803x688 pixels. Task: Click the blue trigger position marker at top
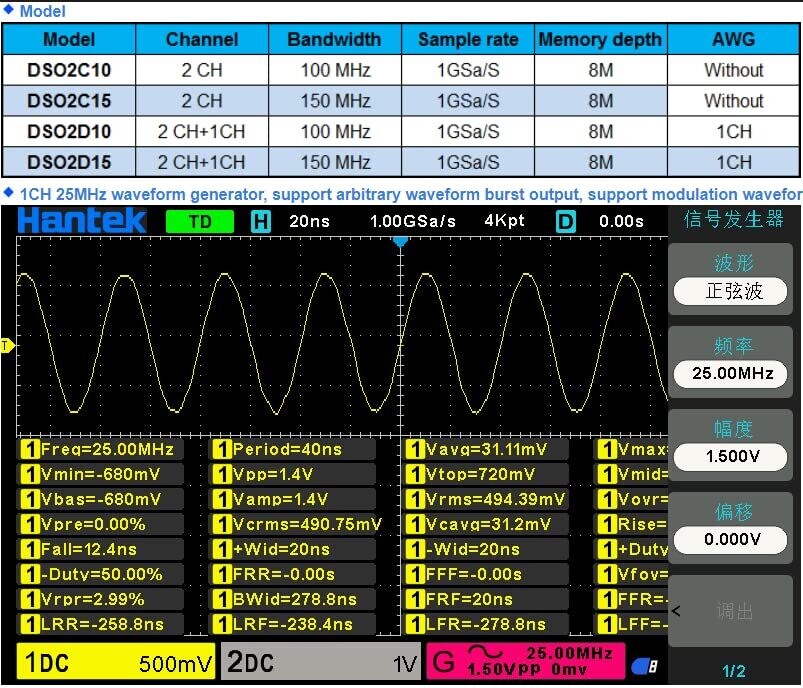(x=401, y=242)
